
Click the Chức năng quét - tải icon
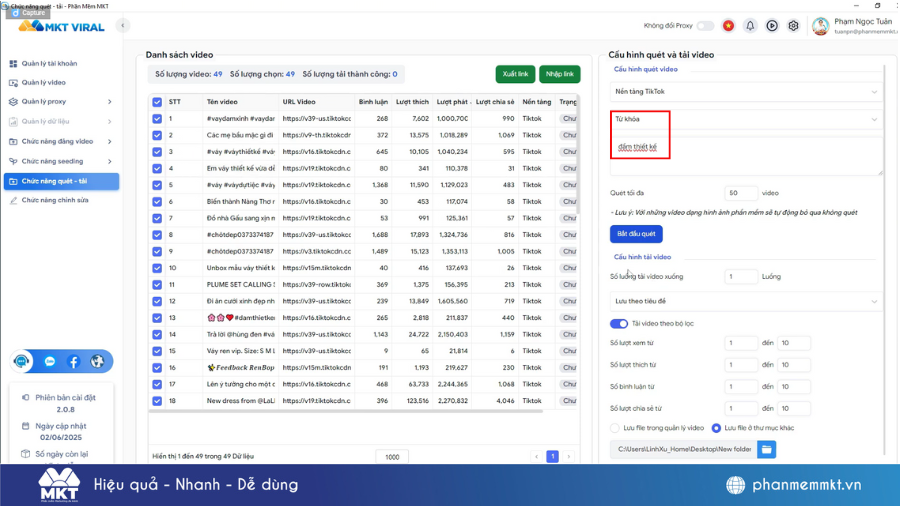[13, 181]
